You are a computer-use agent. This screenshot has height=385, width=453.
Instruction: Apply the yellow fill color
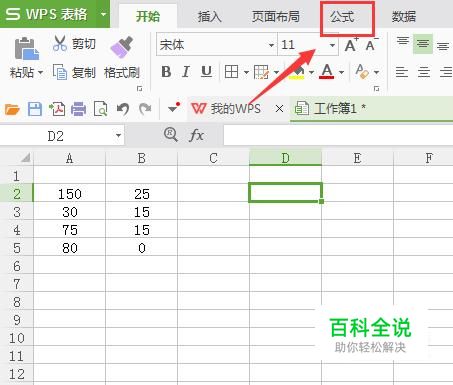pyautogui.click(x=296, y=72)
